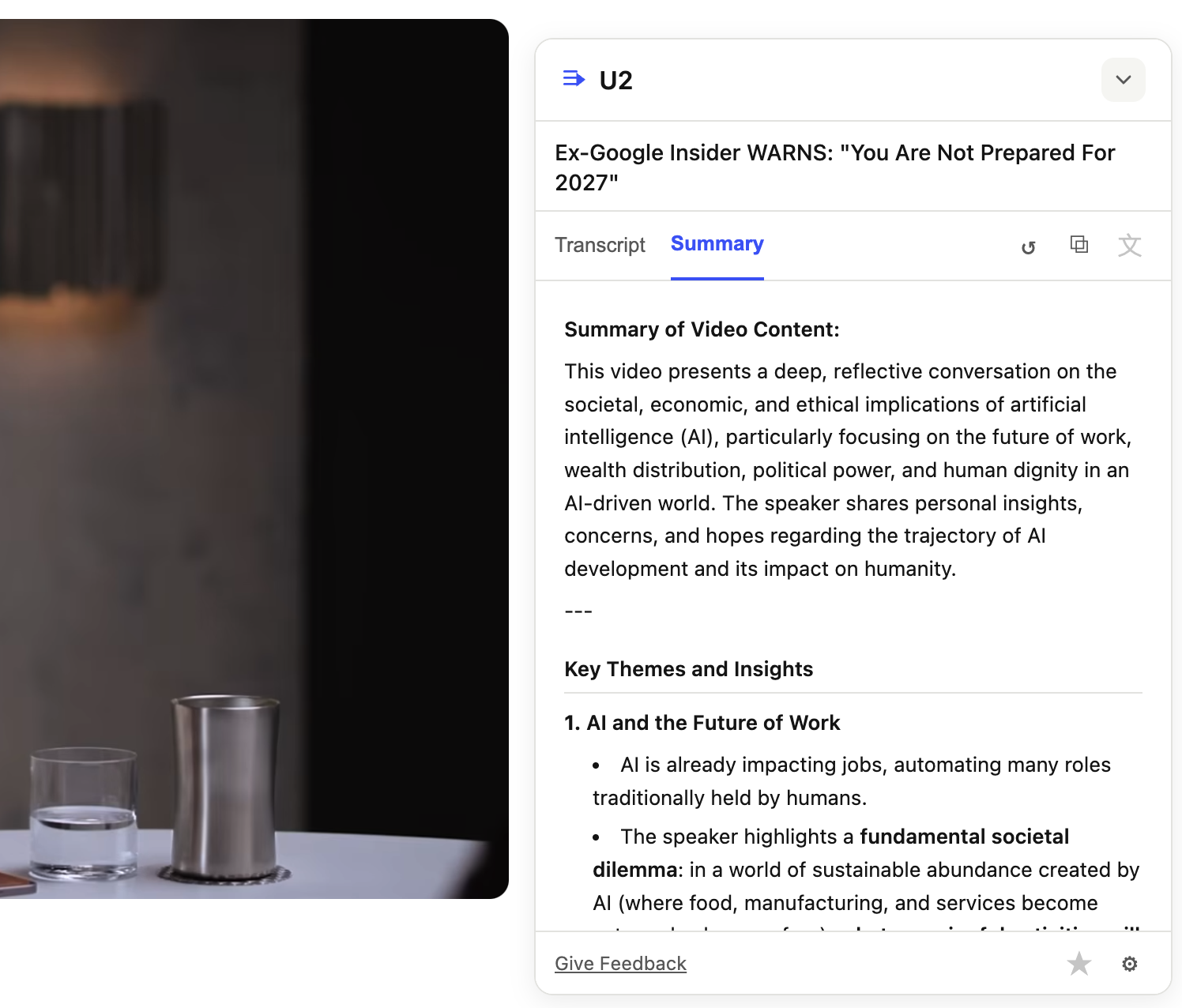Switch to the Transcript tab
1182x1008 pixels.
coord(600,246)
